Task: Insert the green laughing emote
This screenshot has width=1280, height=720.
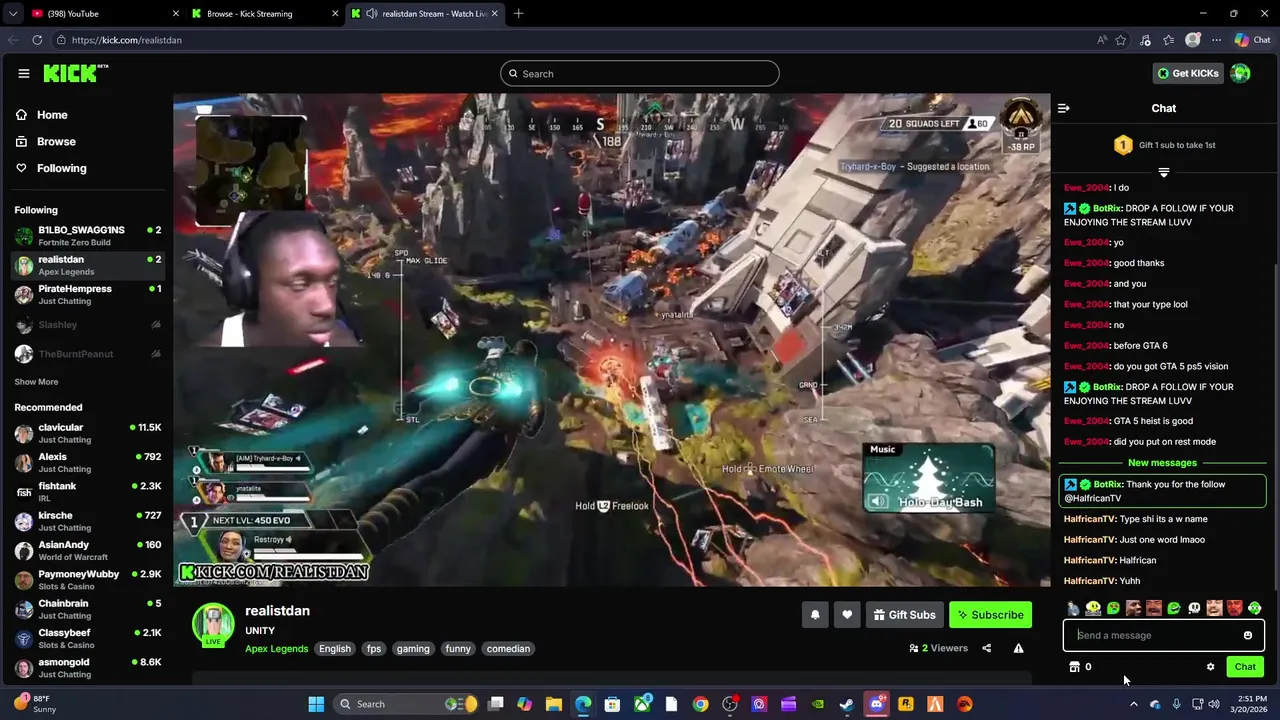Action: (1174, 608)
